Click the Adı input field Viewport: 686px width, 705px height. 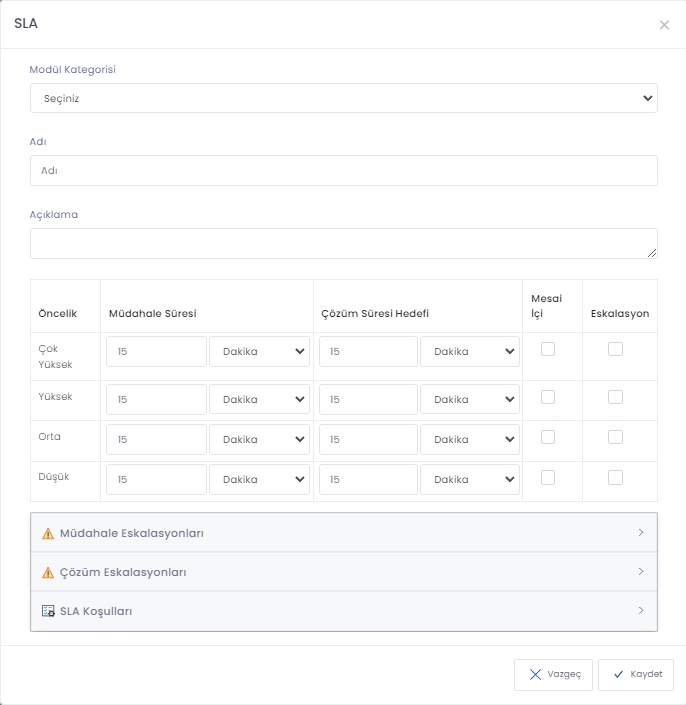tap(343, 170)
